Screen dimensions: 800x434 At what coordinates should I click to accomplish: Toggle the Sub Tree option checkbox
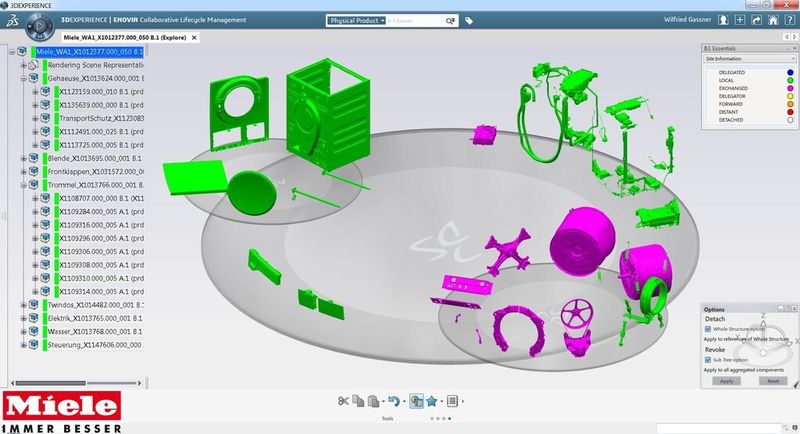point(708,360)
